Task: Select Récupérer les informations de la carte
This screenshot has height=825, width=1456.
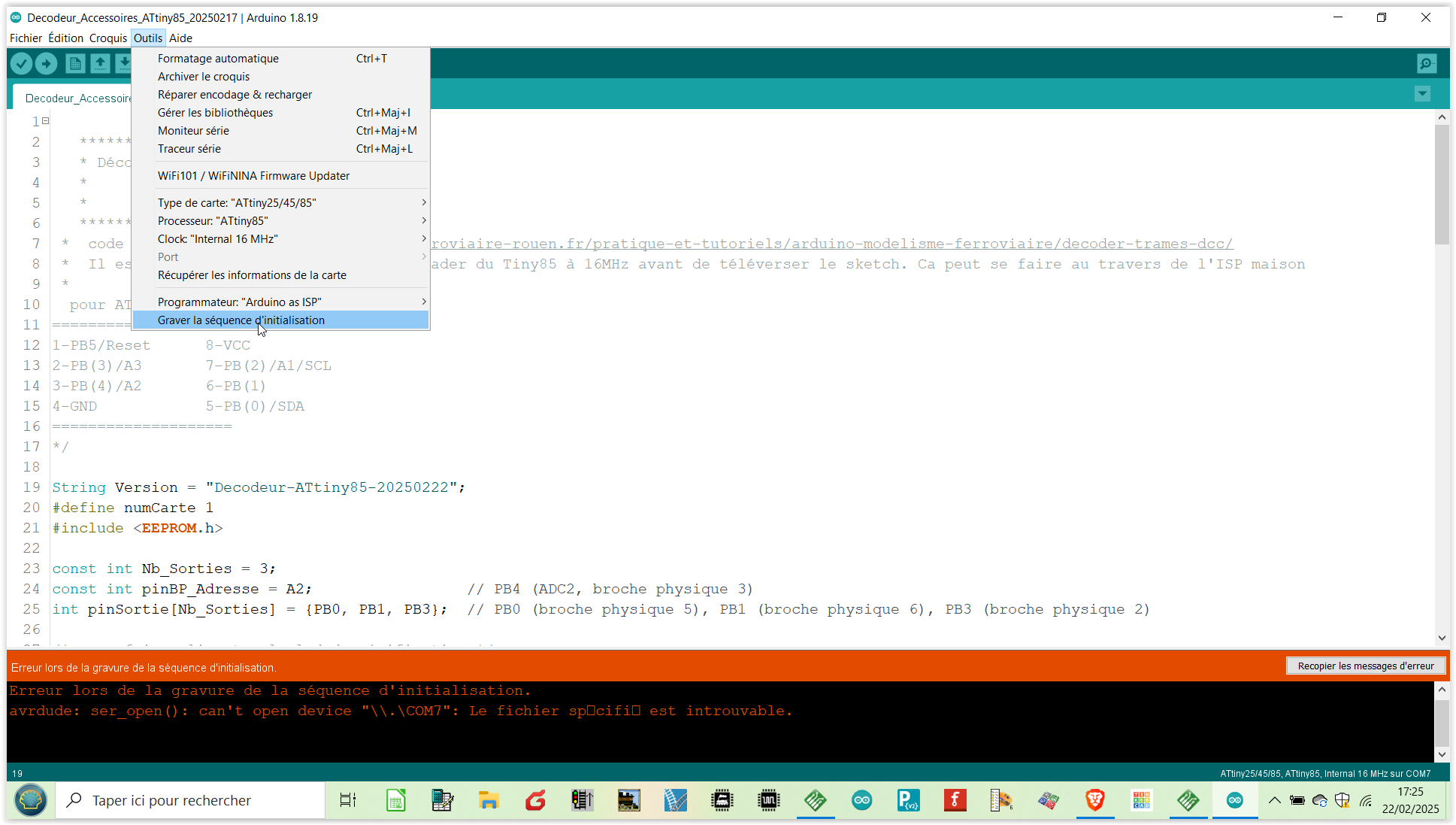Action: 280,275
